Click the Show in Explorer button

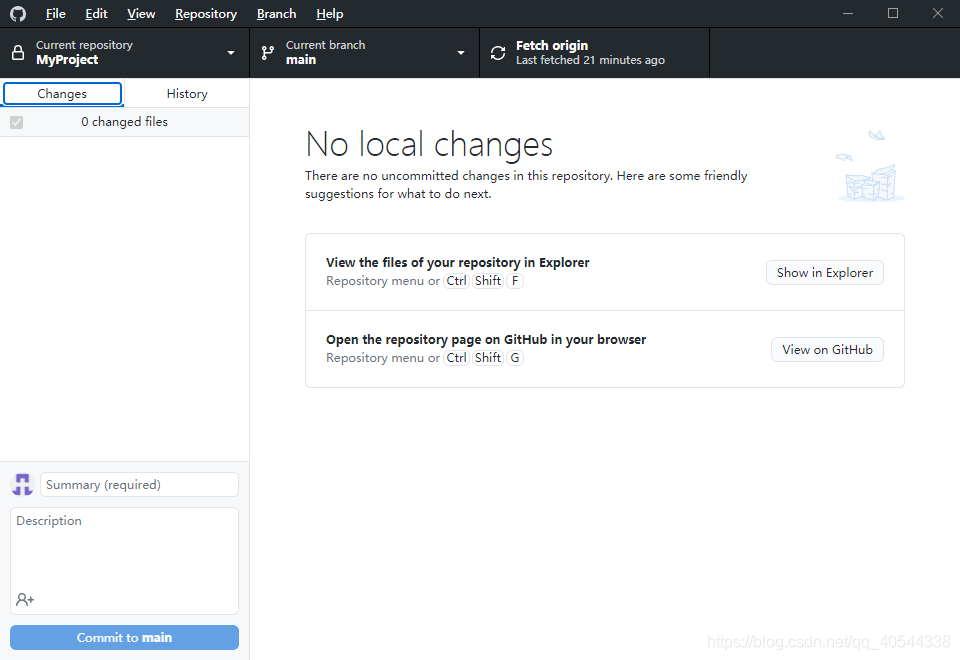pyautogui.click(x=825, y=272)
